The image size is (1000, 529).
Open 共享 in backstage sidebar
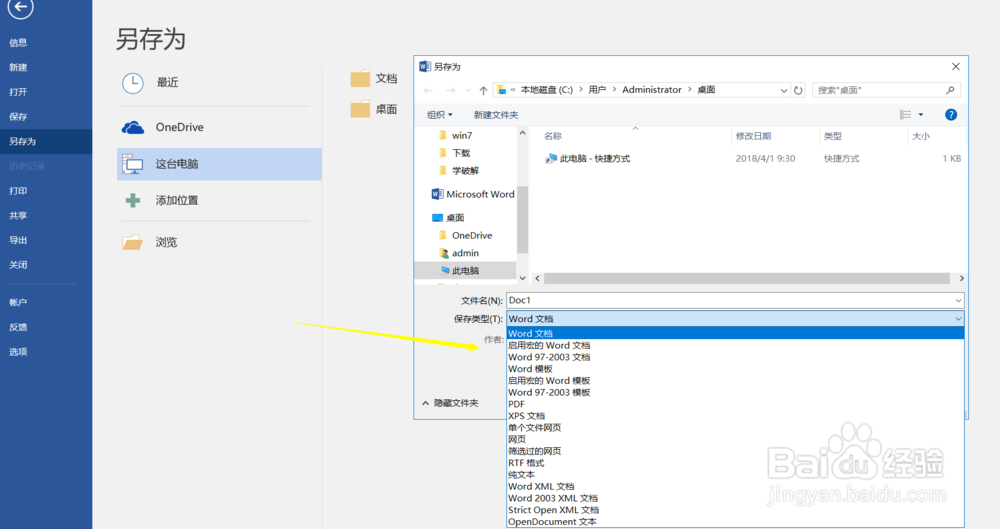18,216
